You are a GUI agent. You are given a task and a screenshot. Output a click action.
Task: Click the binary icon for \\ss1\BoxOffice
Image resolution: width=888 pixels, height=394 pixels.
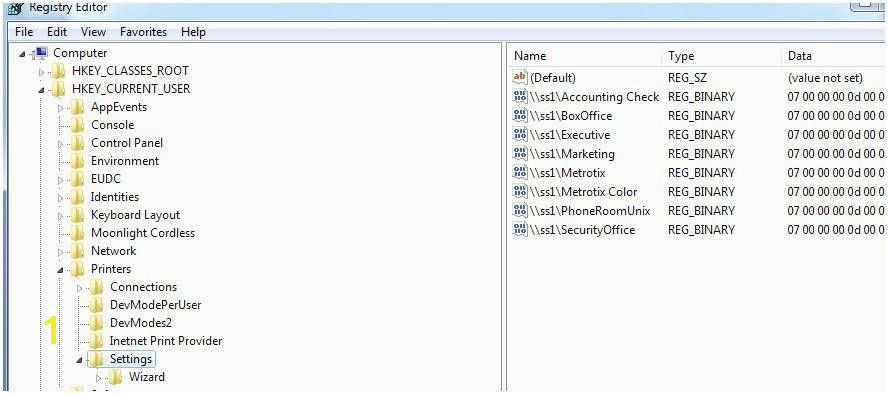pyautogui.click(x=519, y=115)
